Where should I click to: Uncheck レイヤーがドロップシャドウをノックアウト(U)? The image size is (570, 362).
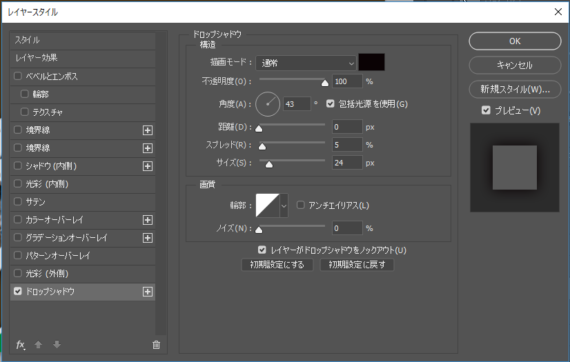[262, 250]
